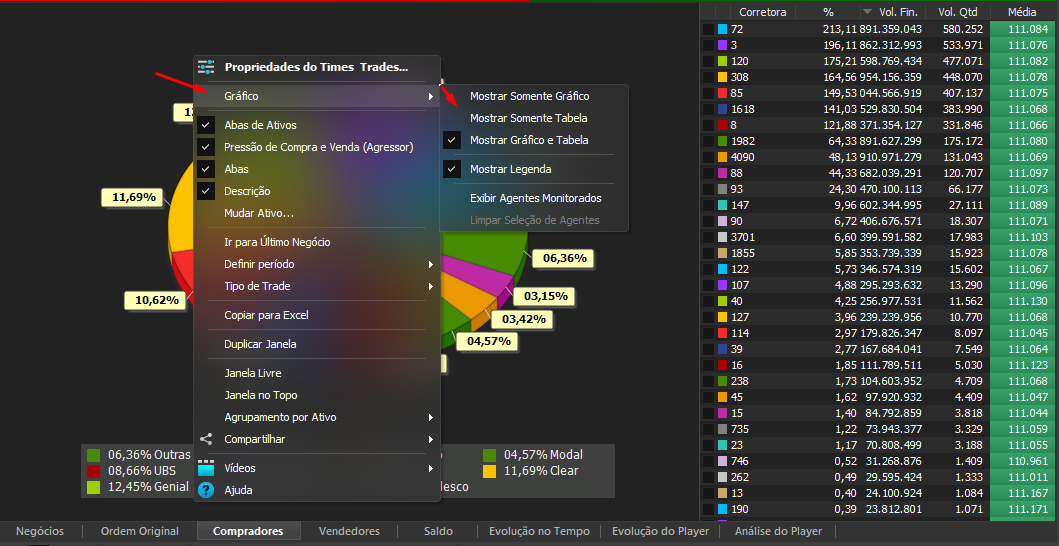Choose Janela Livre option
The image size is (1059, 546).
point(253,373)
